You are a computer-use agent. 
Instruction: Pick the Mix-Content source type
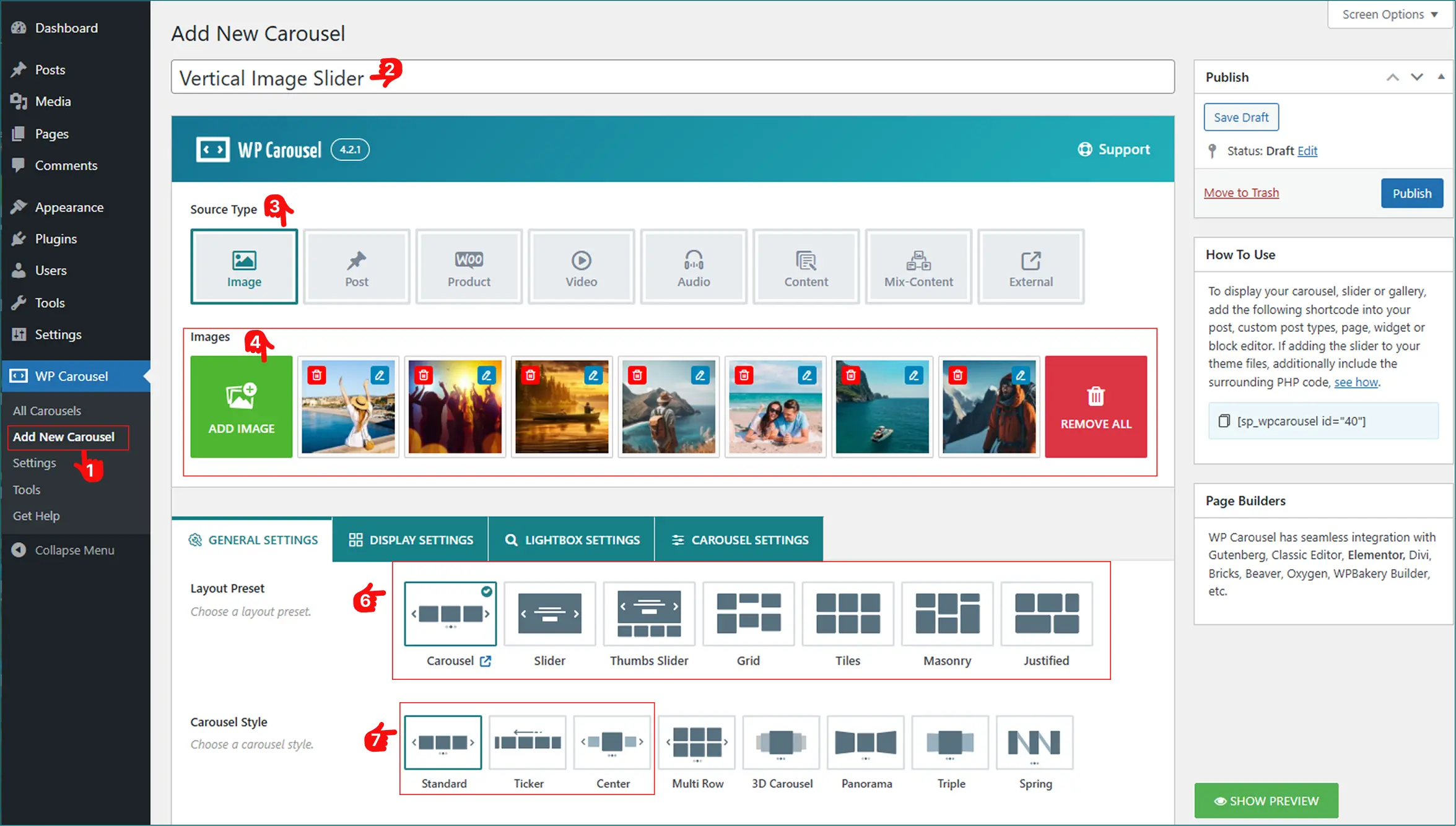point(918,267)
